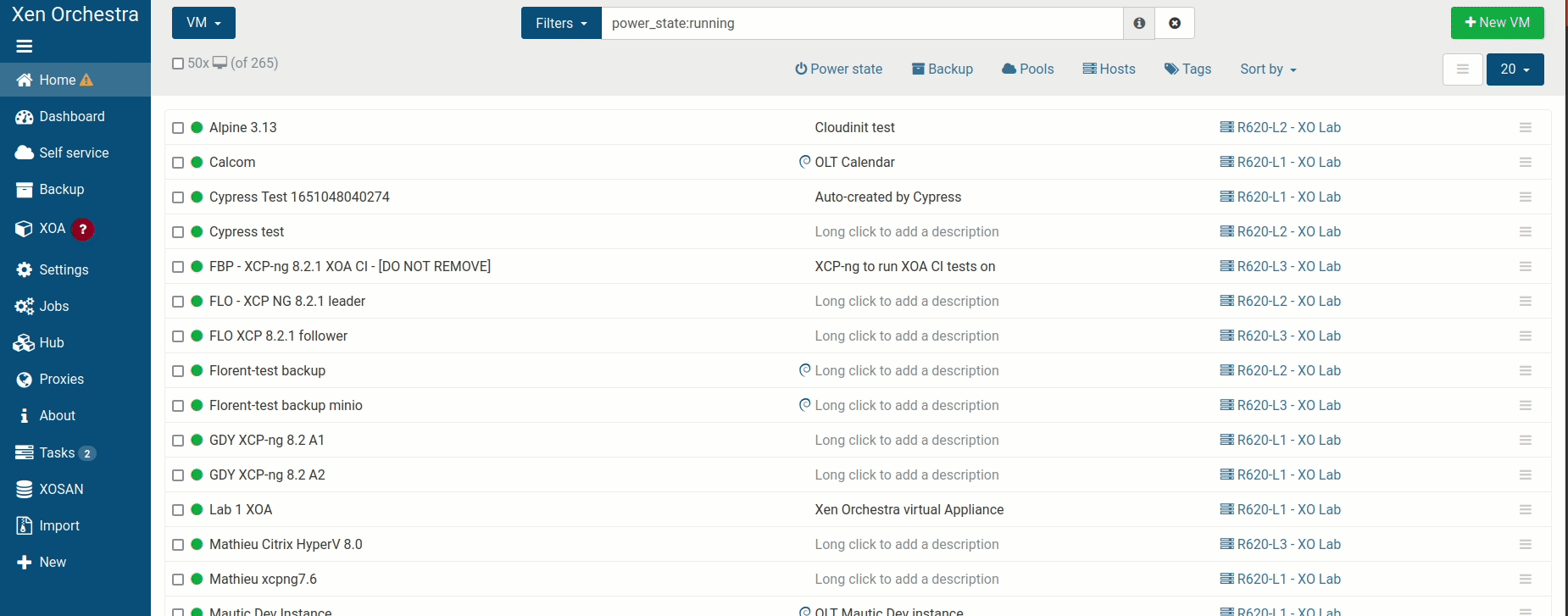The image size is (1568, 616).
Task: Open host R620-L3 link for FBP XCP-ng row
Action: pyautogui.click(x=1280, y=266)
